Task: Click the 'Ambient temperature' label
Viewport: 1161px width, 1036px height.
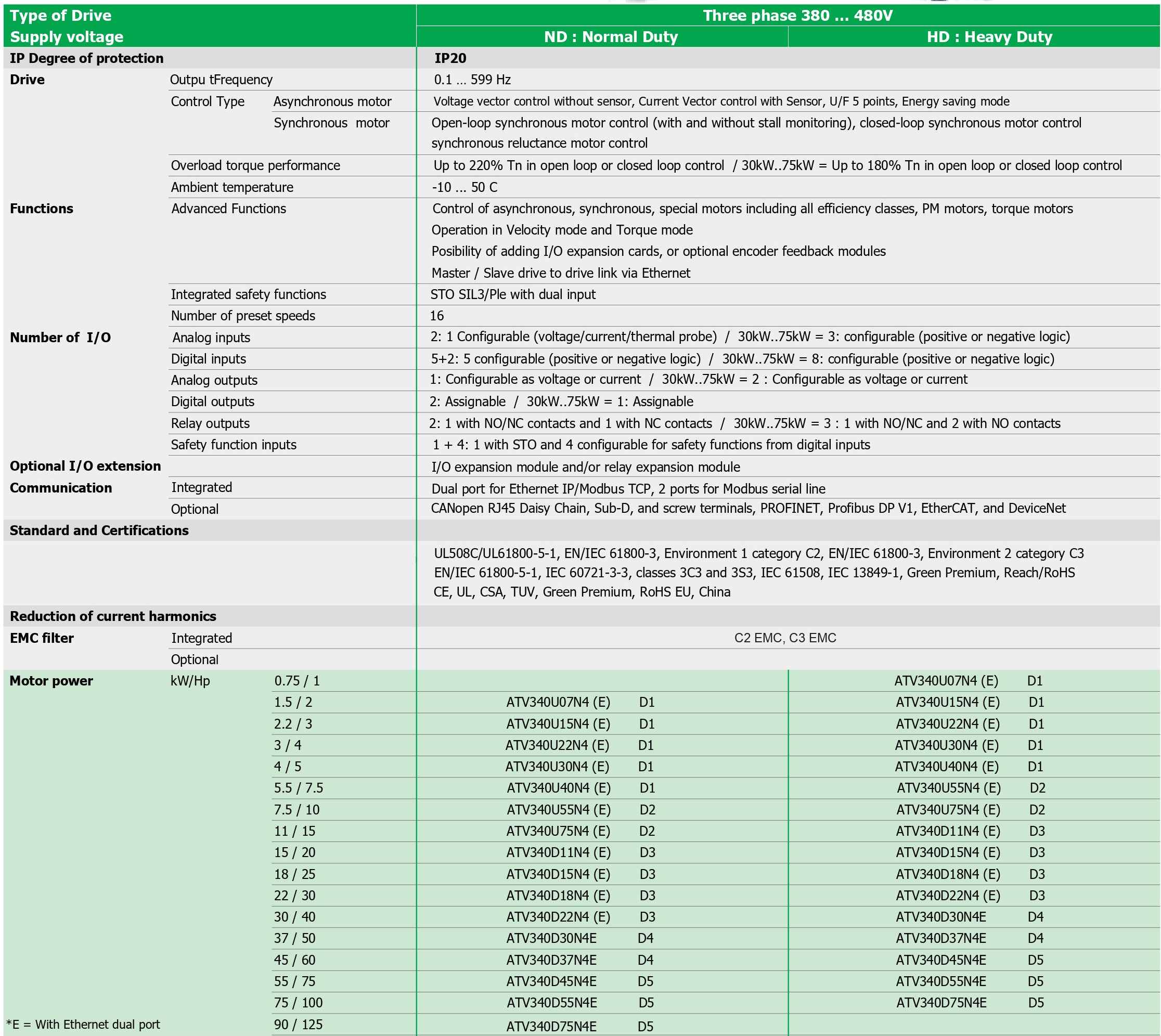Action: (232, 187)
